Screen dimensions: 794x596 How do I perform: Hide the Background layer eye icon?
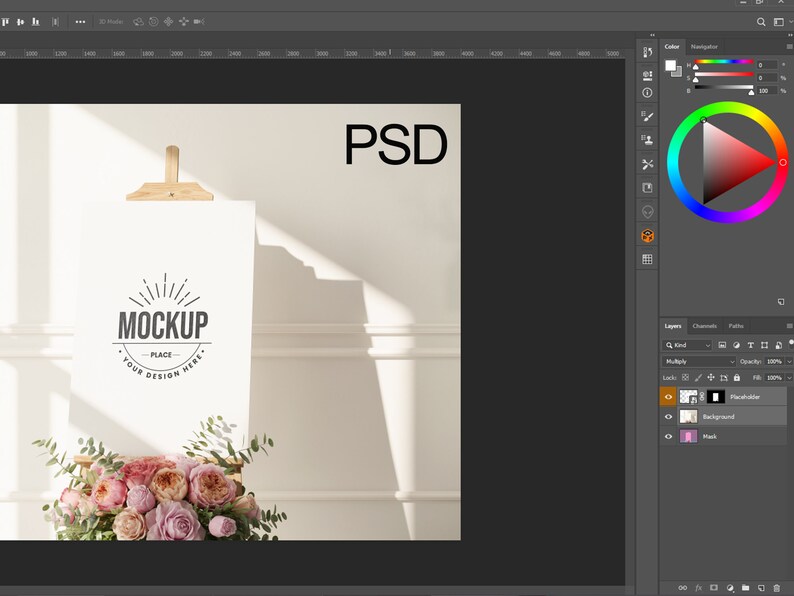pyautogui.click(x=668, y=417)
